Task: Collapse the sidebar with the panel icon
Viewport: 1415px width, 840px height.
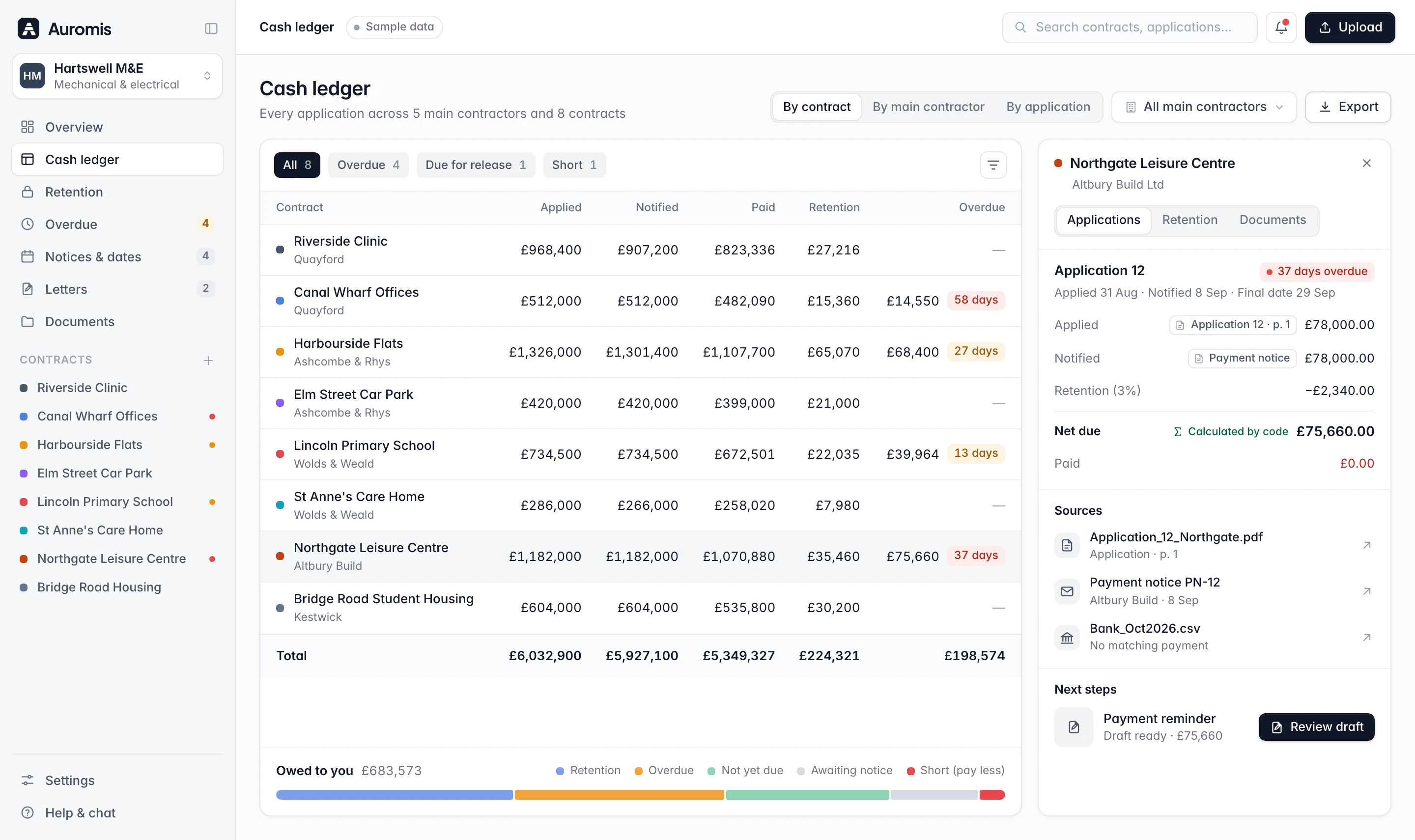Action: [211, 28]
